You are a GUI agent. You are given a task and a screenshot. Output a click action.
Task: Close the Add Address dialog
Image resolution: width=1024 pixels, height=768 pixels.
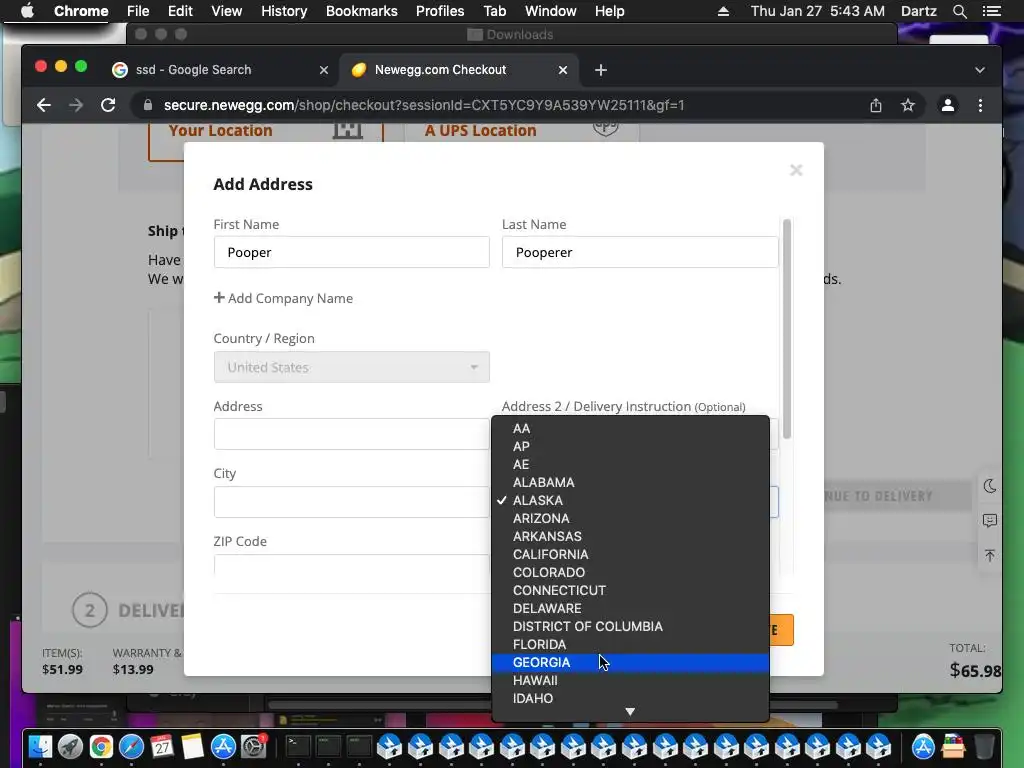[x=796, y=170]
